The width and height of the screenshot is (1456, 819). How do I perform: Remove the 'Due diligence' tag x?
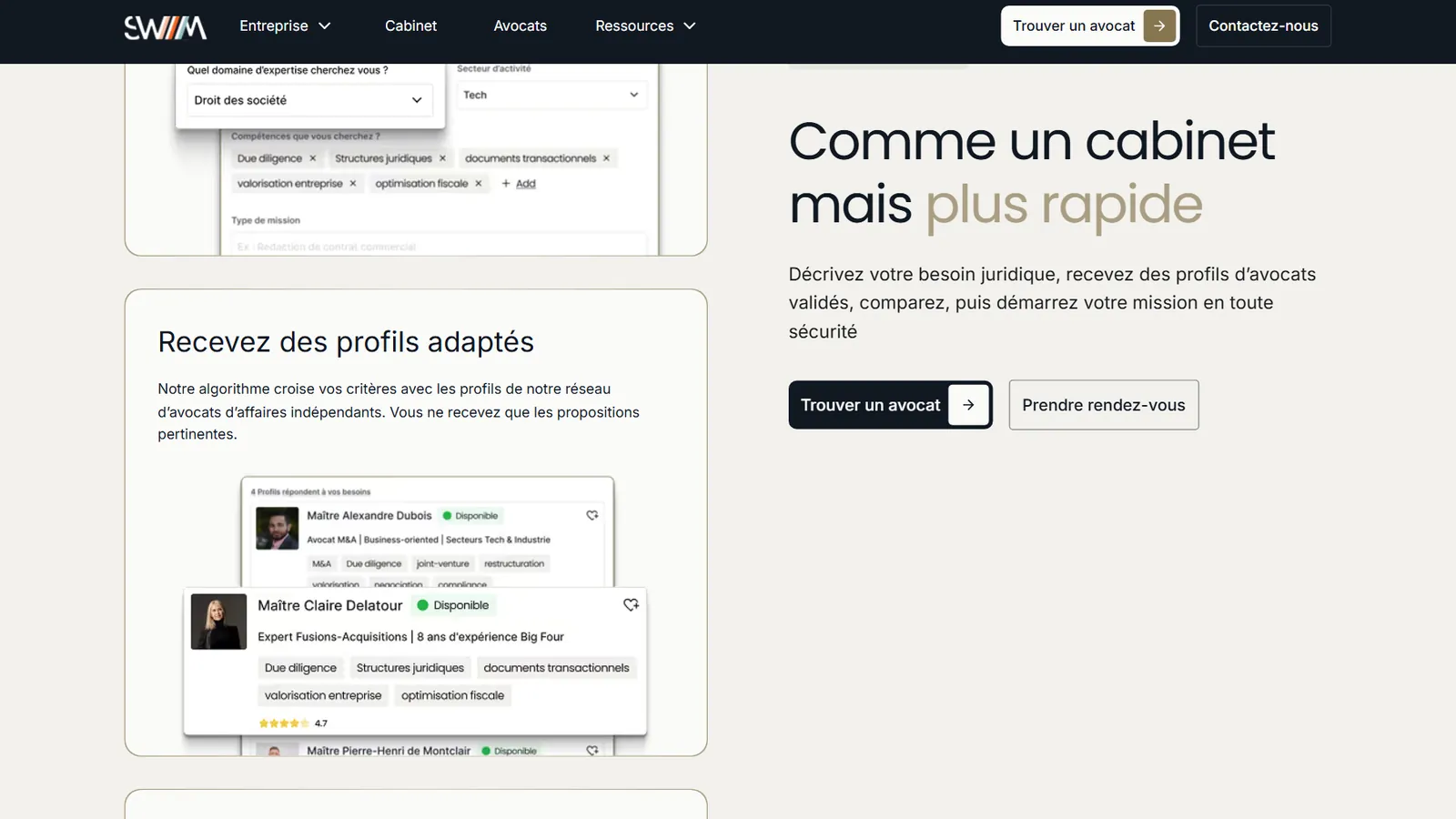click(313, 158)
